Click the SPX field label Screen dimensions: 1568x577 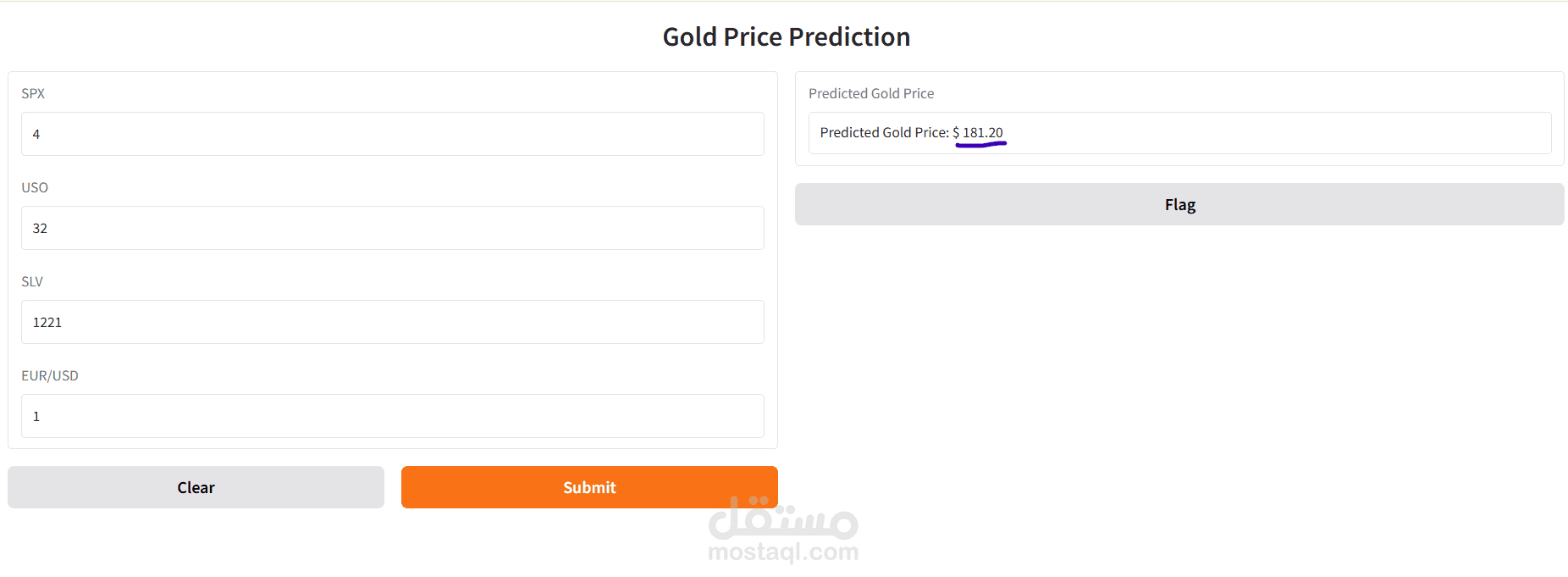33,93
